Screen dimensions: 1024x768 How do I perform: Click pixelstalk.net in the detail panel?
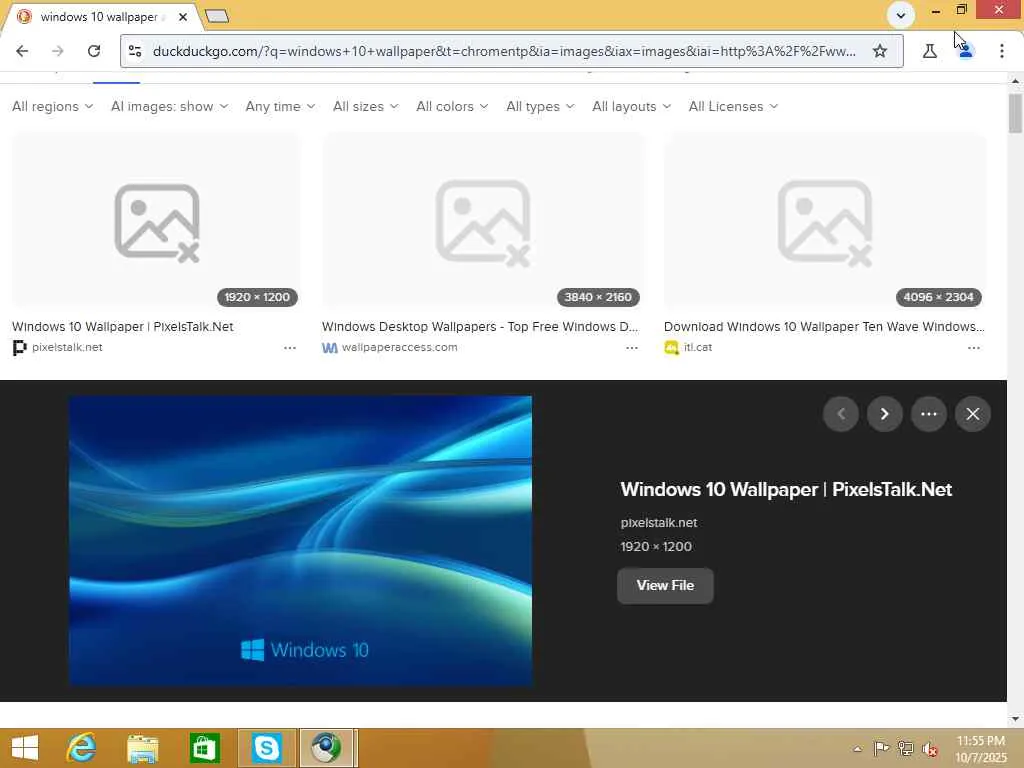[x=659, y=522]
